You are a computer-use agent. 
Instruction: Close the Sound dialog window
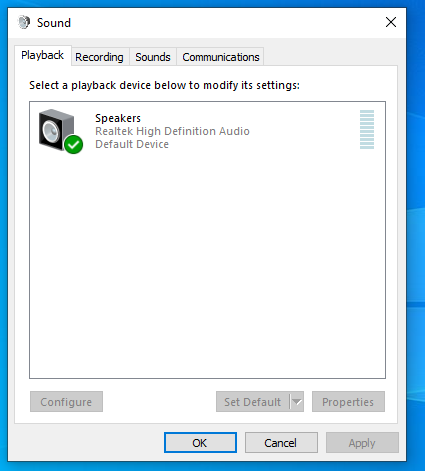pyautogui.click(x=391, y=22)
